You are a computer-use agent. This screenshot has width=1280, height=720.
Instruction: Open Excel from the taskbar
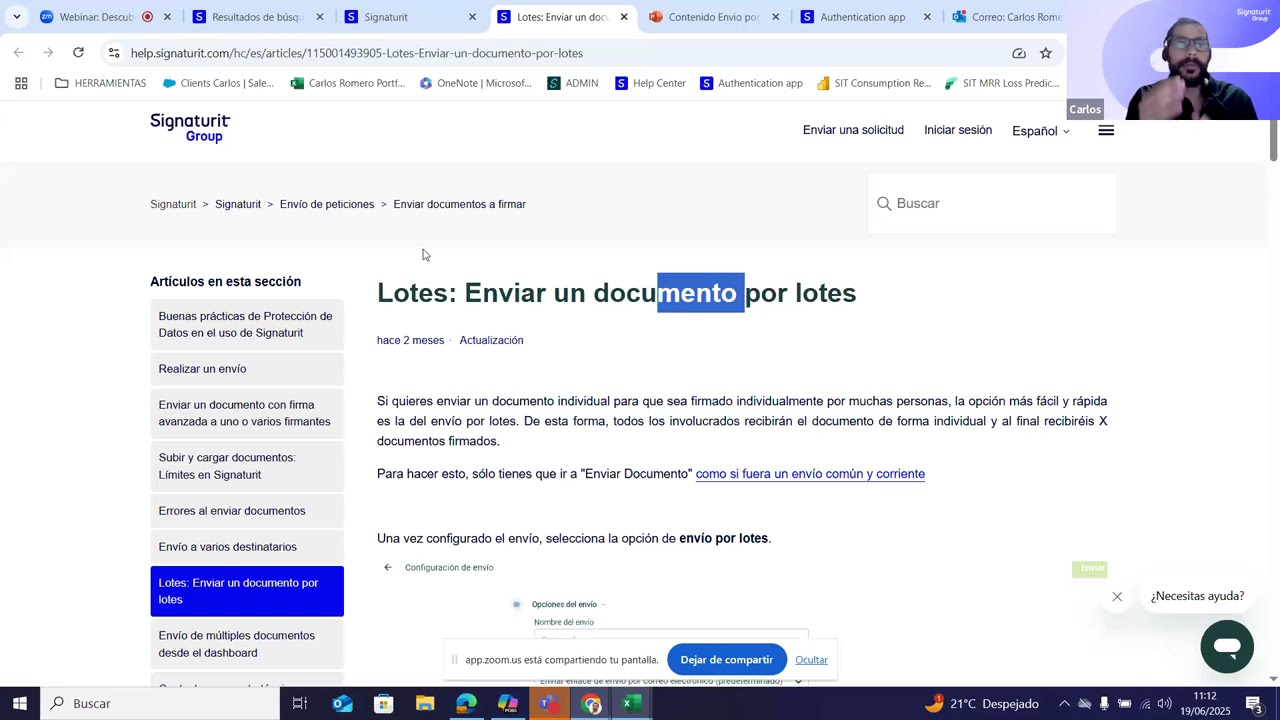[x=631, y=703]
